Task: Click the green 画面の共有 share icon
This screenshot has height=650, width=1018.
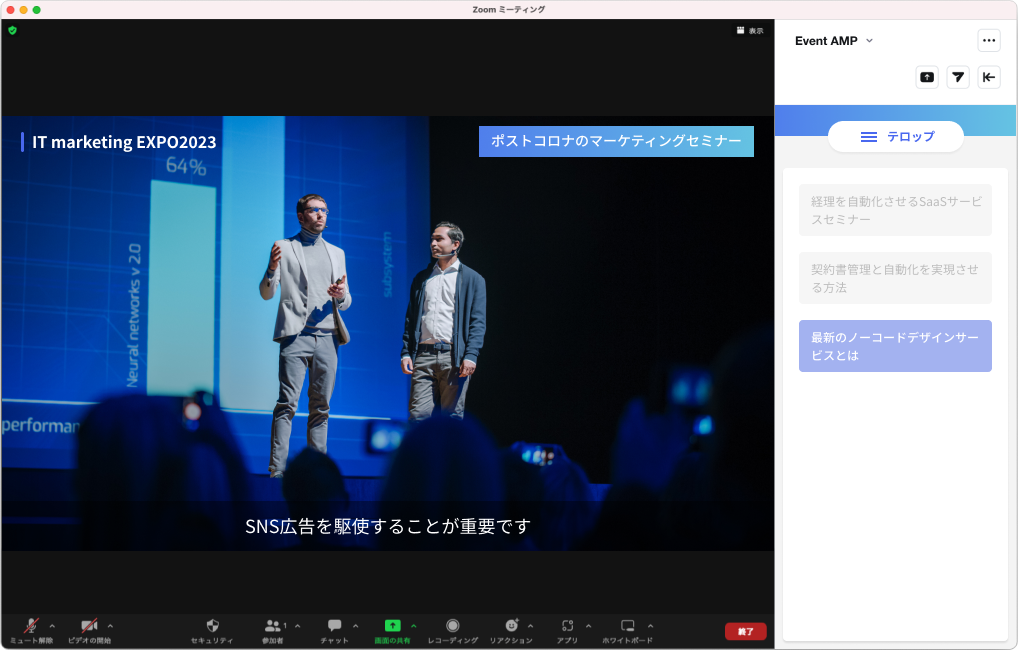Action: [392, 626]
